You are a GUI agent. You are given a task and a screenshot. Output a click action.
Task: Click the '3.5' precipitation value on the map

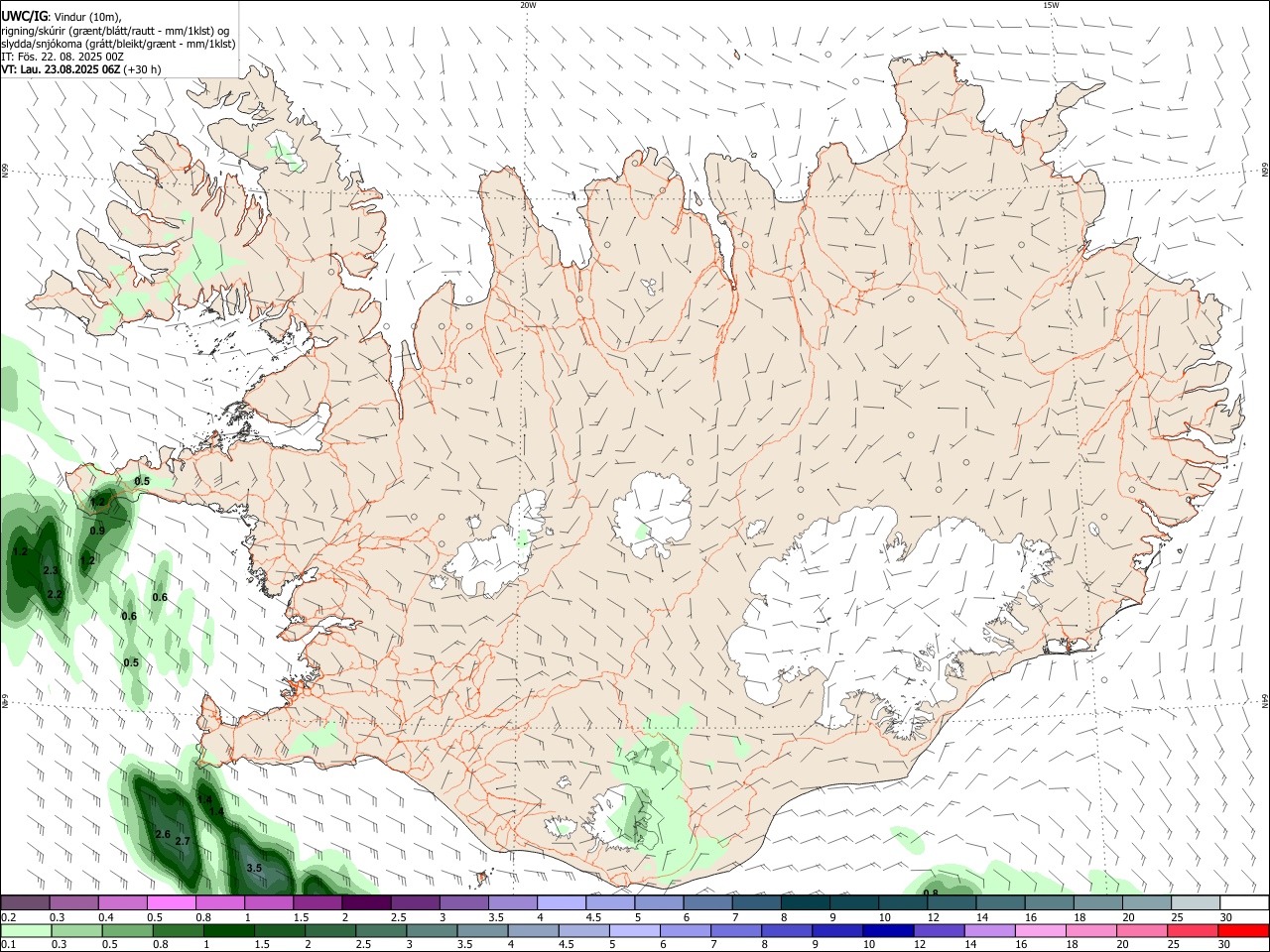254,868
